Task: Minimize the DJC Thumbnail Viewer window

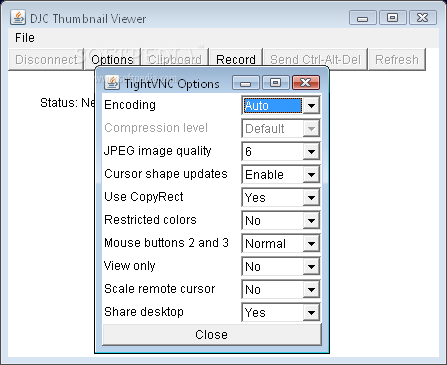Action: 363,18
